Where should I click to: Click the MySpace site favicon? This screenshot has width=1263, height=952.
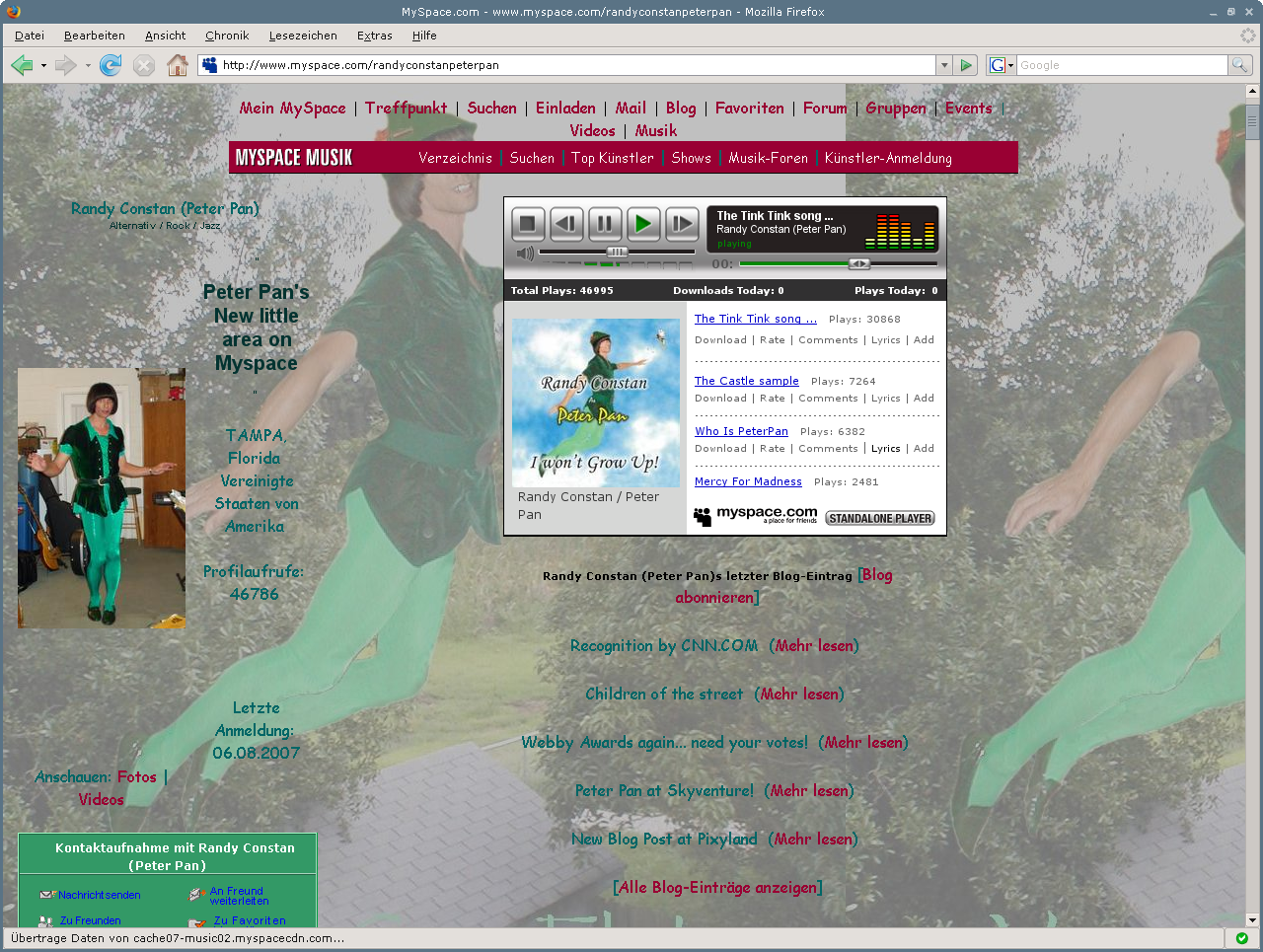tap(209, 65)
